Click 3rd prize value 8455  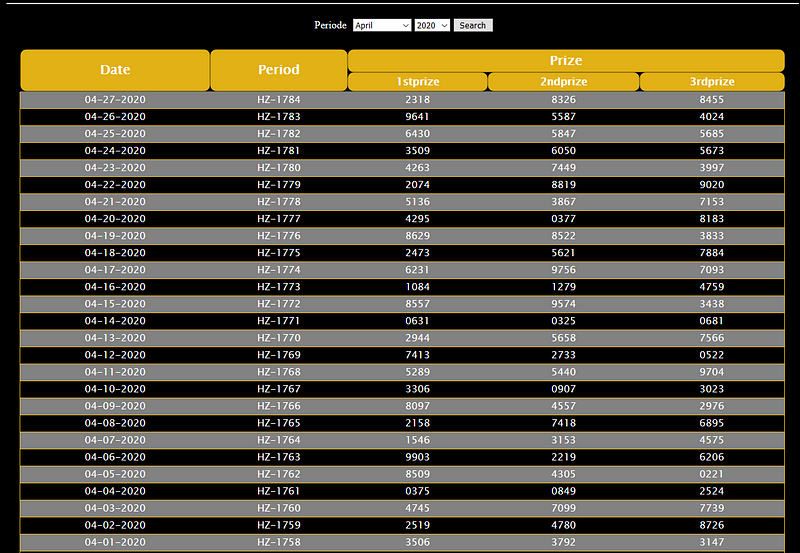(712, 99)
